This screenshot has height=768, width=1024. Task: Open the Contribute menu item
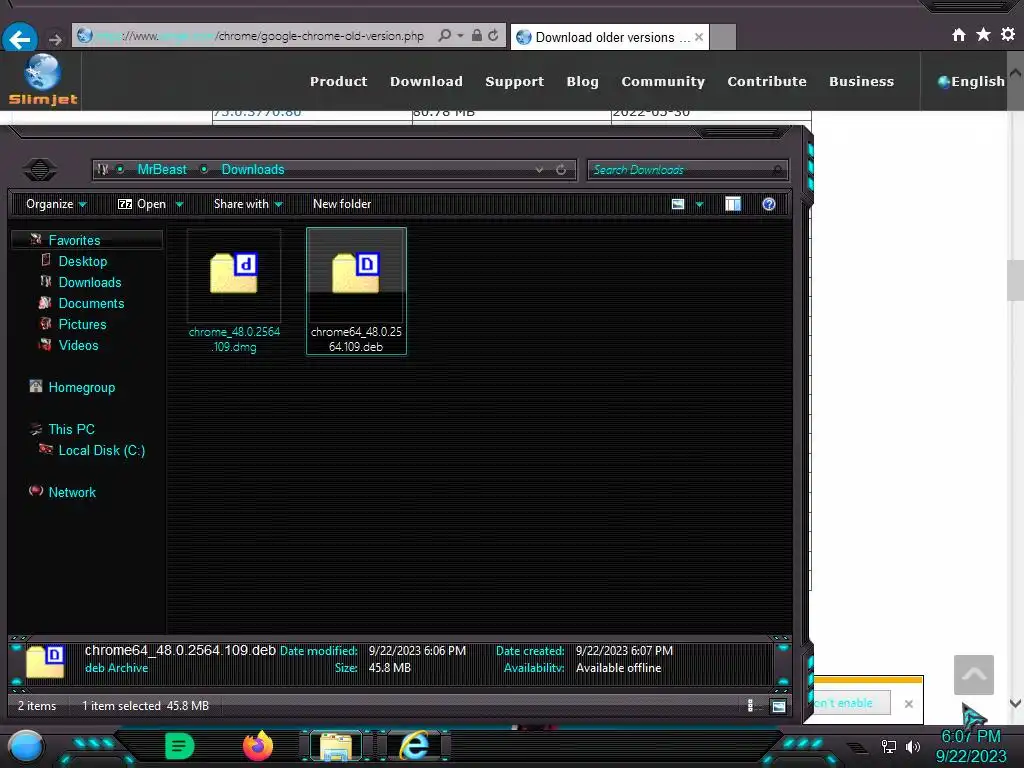pyautogui.click(x=767, y=82)
